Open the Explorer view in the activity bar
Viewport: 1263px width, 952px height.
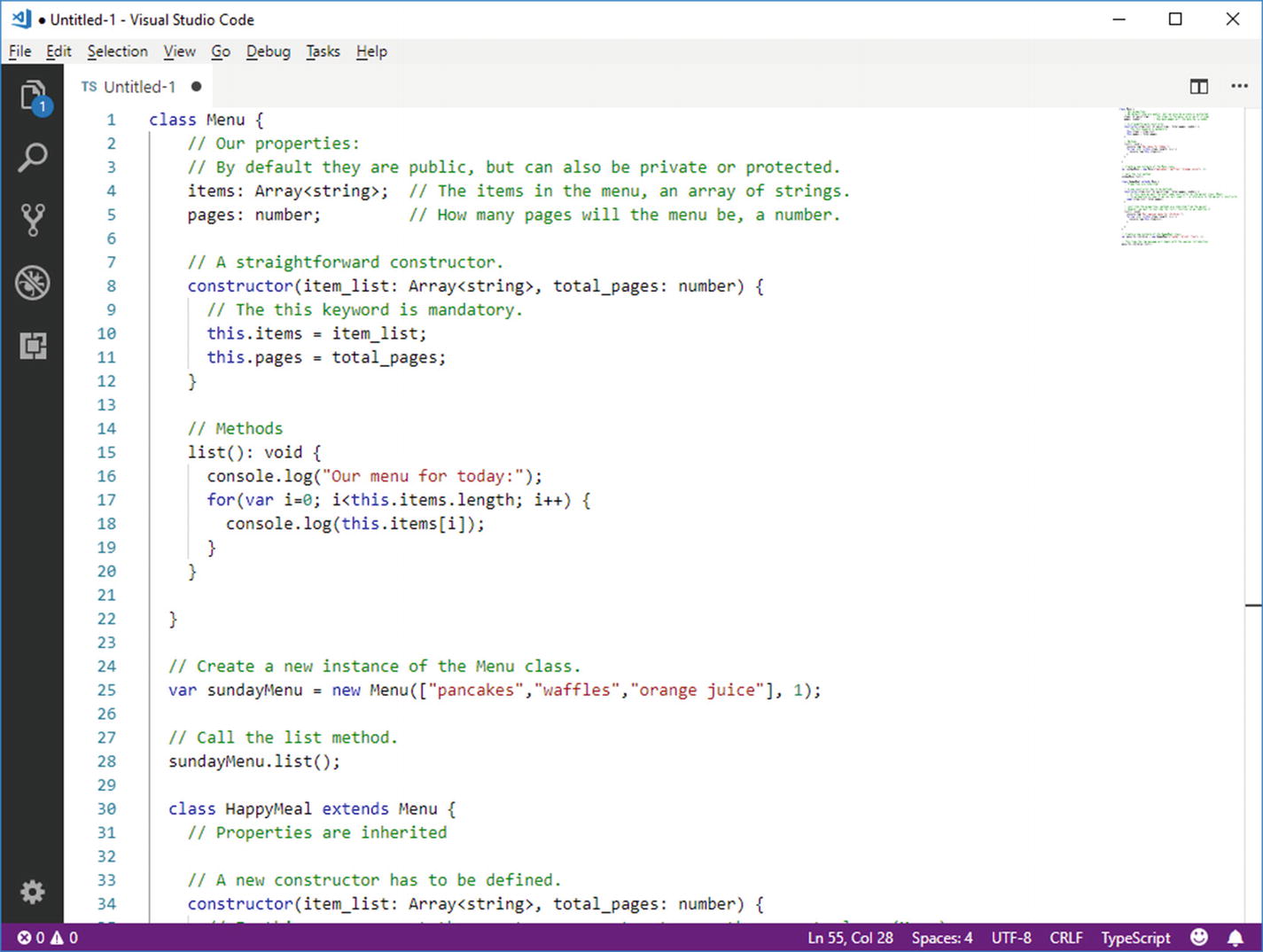point(33,96)
